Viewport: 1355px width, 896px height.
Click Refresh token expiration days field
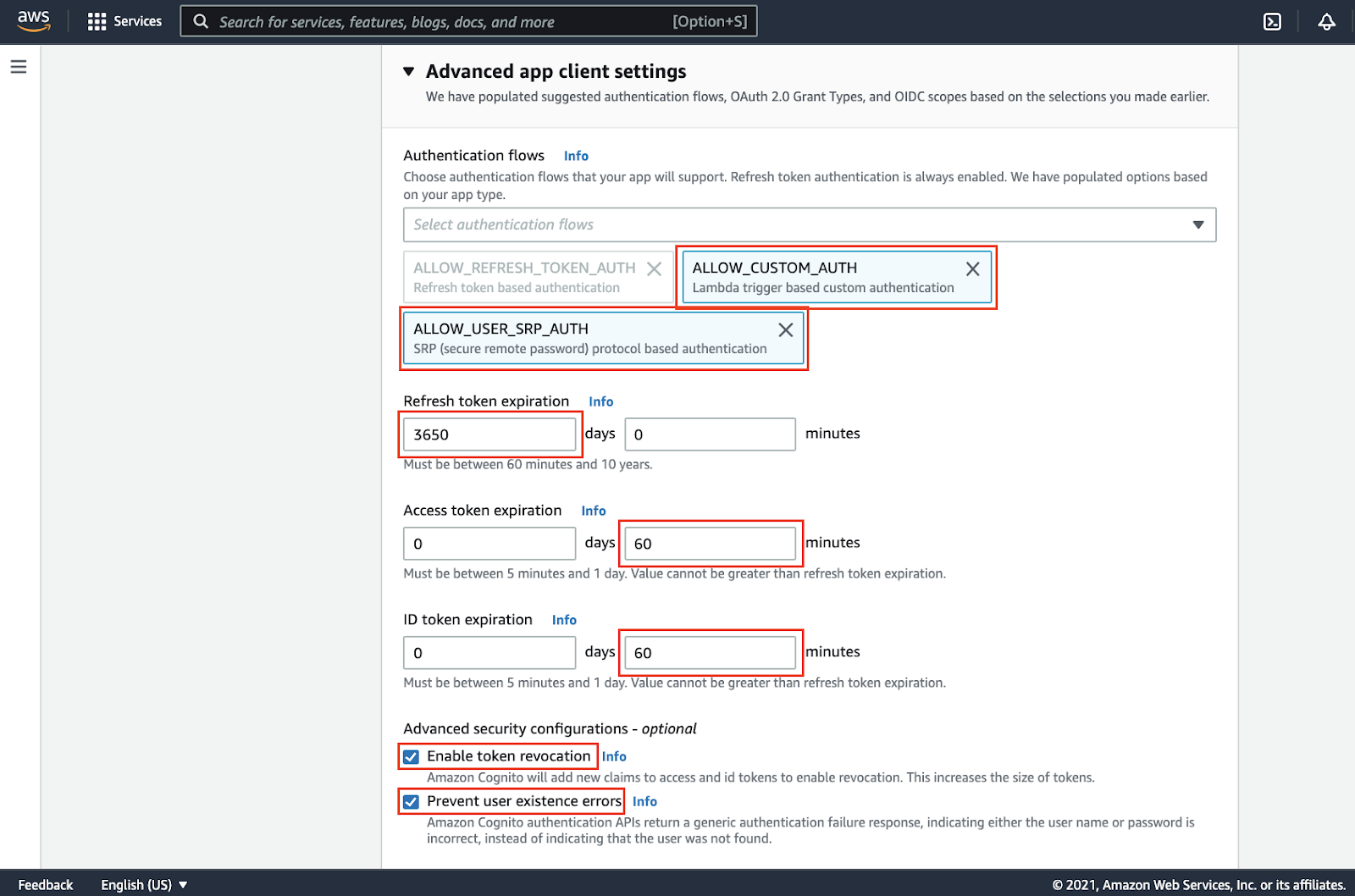click(489, 434)
